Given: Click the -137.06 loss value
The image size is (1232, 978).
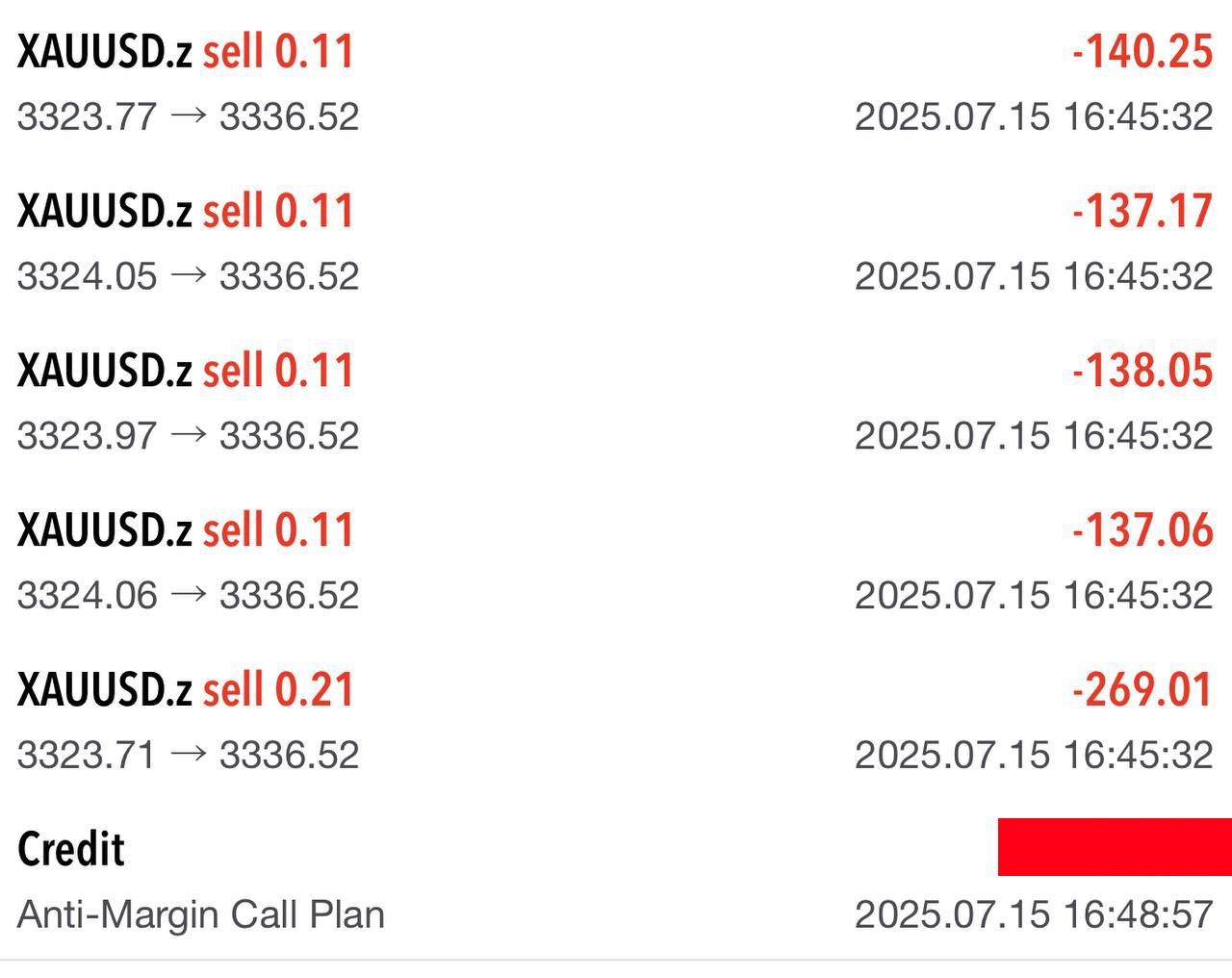Looking at the screenshot, I should (x=1142, y=530).
